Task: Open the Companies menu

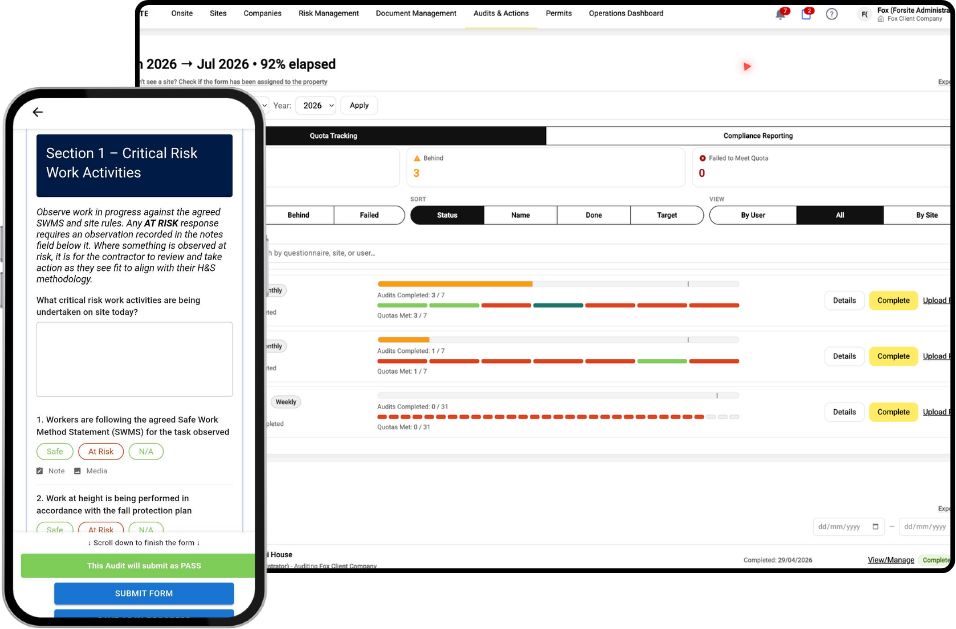Action: pos(263,13)
